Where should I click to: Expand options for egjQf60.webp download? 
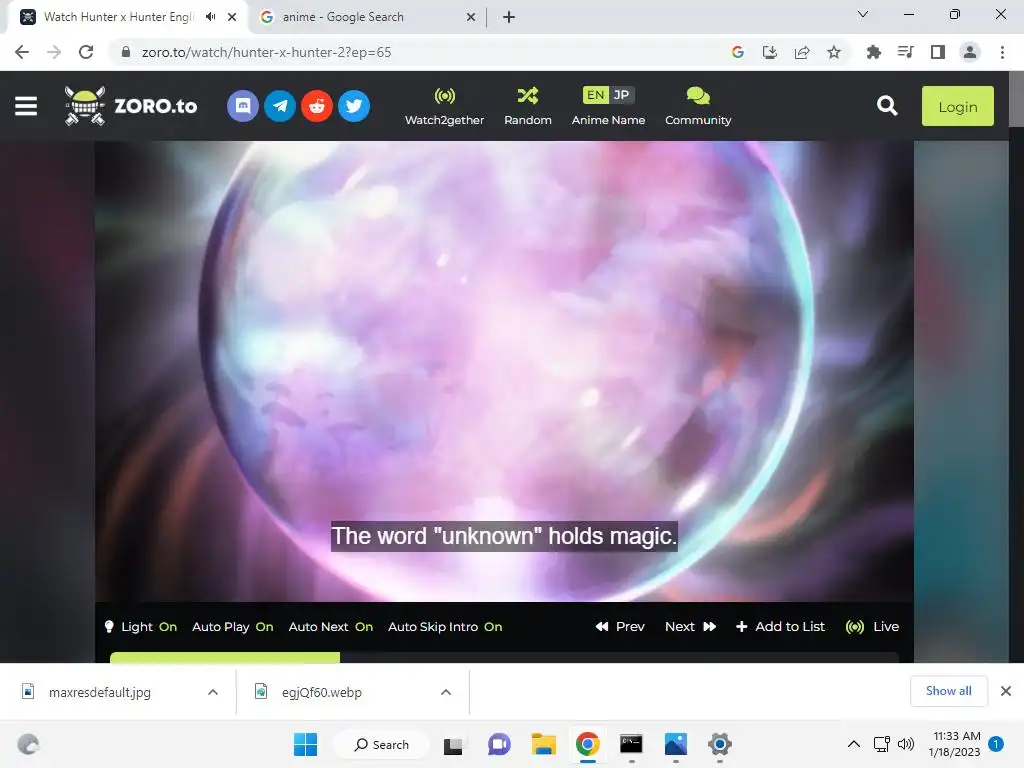[446, 692]
